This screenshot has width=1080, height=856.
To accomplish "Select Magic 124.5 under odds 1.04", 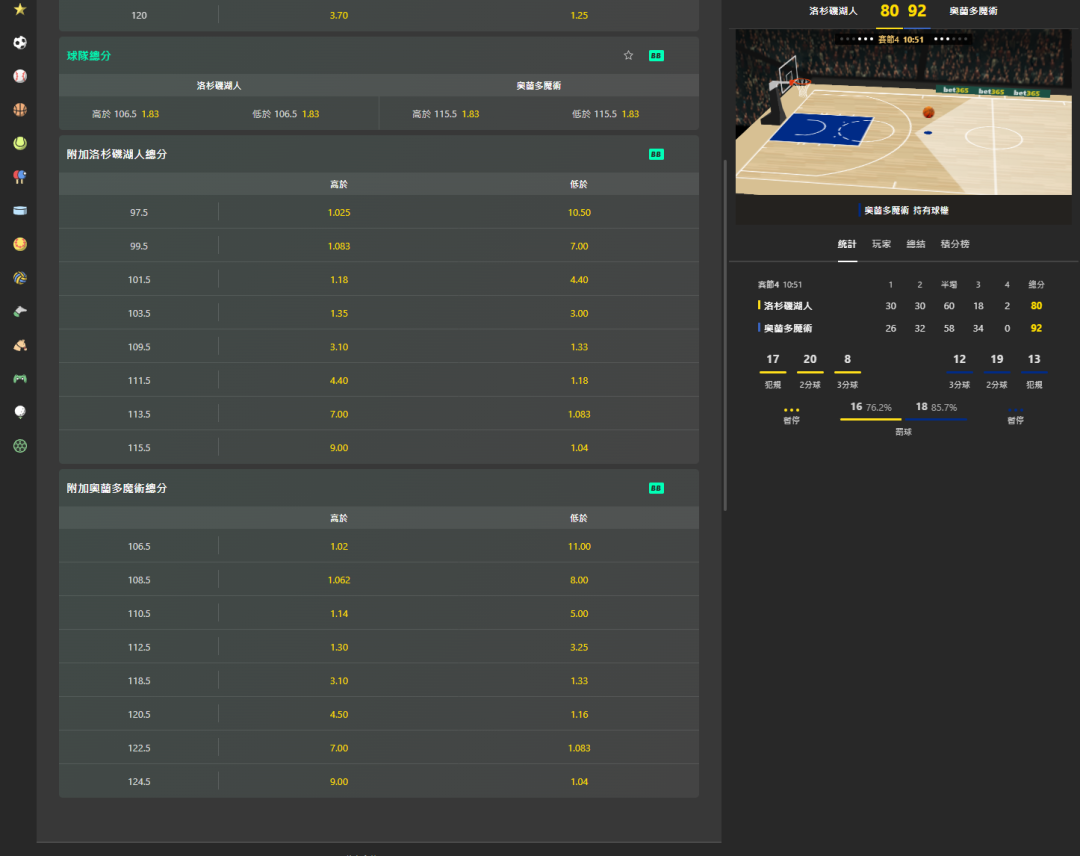I will 579,782.
